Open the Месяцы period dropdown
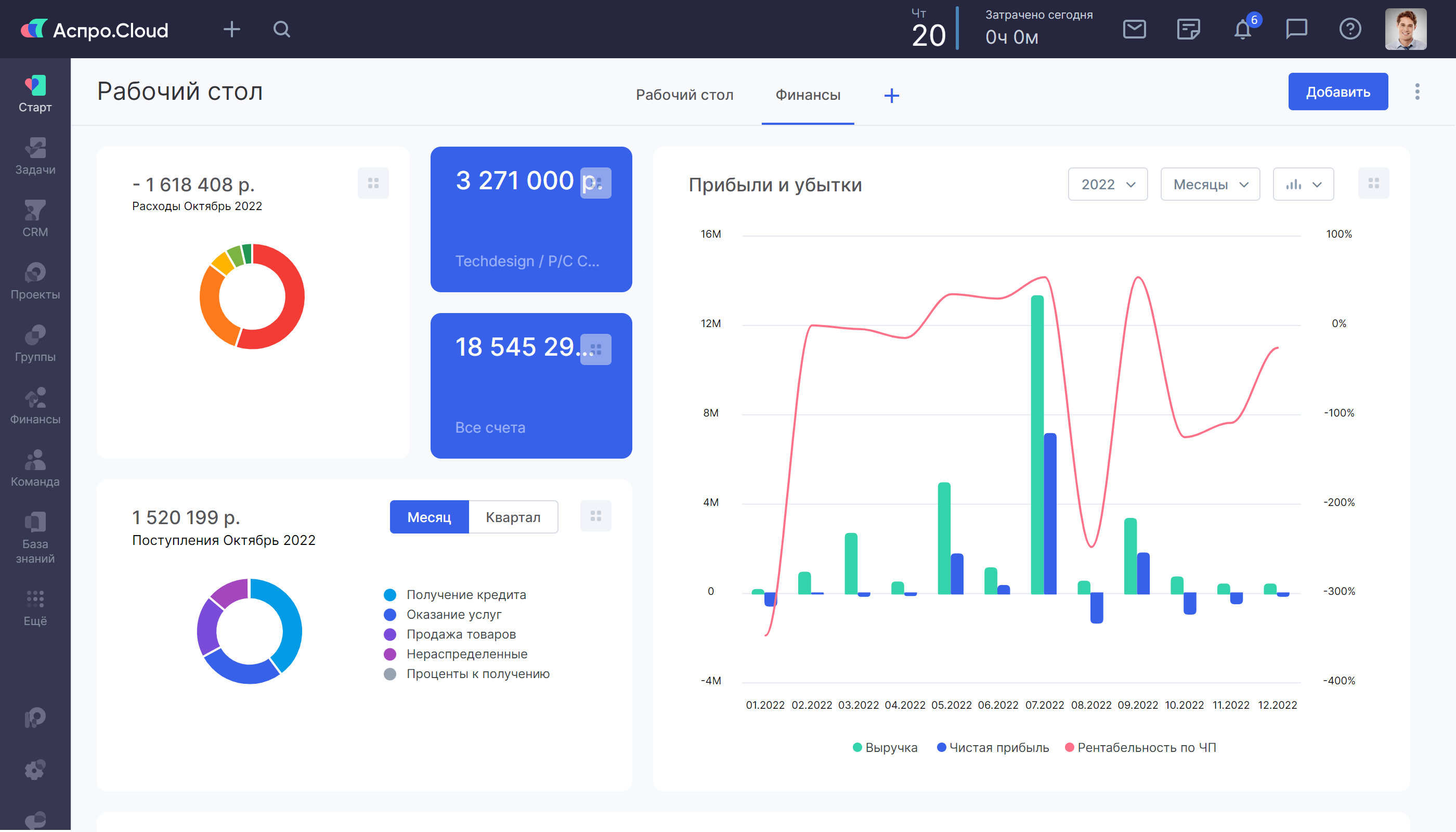This screenshot has height=832, width=1456. tap(1210, 185)
